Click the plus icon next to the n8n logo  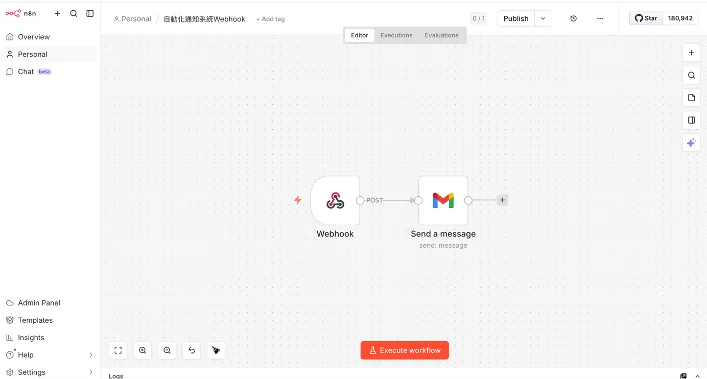[x=57, y=14]
